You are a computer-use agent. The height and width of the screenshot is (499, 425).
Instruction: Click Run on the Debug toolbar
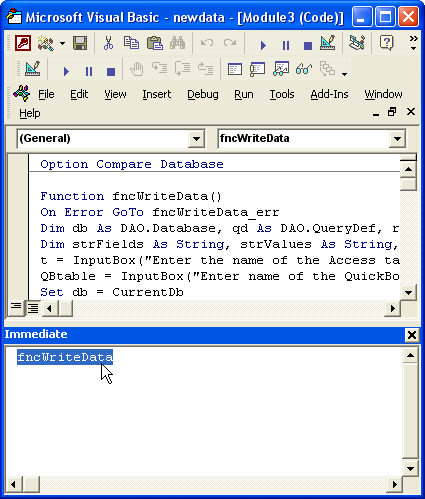click(x=66, y=71)
